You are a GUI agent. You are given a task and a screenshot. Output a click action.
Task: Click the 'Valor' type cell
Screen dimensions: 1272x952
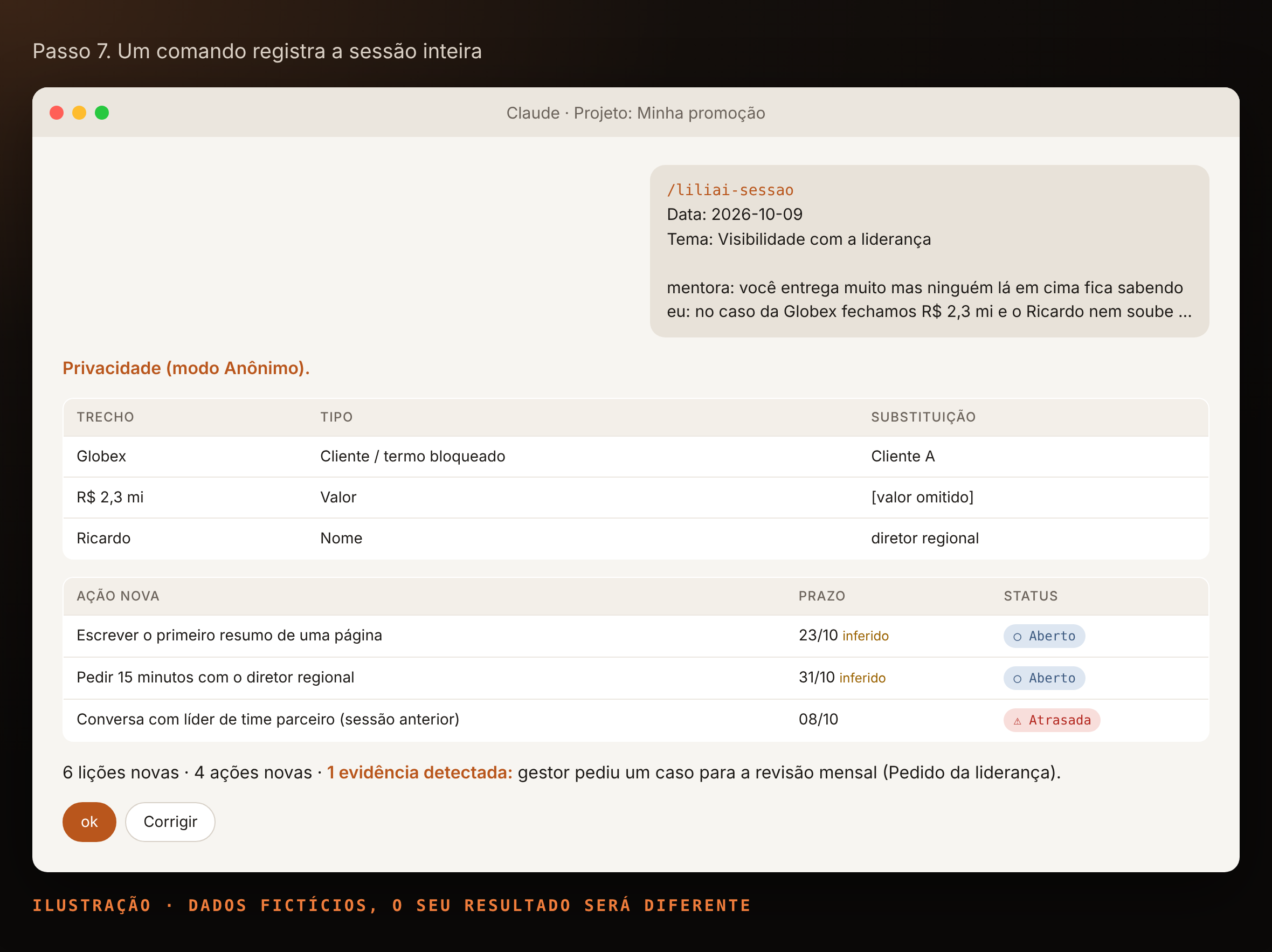click(x=338, y=497)
